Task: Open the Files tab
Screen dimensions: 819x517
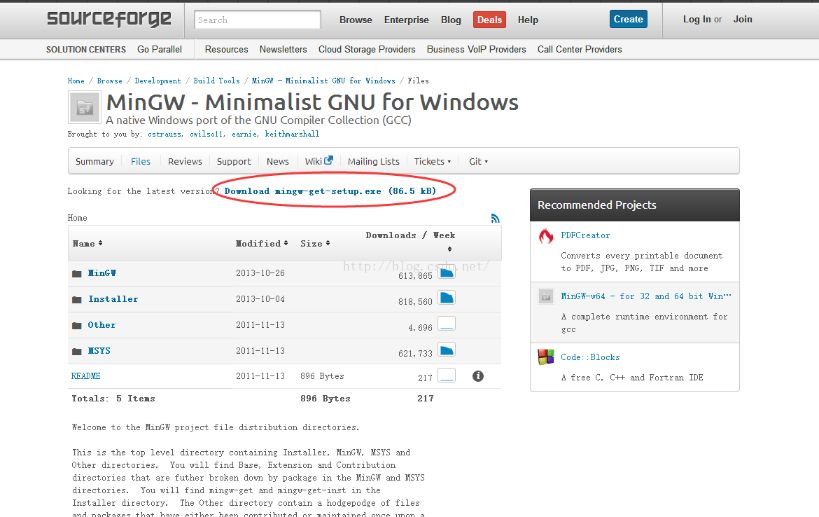Action: click(x=141, y=161)
